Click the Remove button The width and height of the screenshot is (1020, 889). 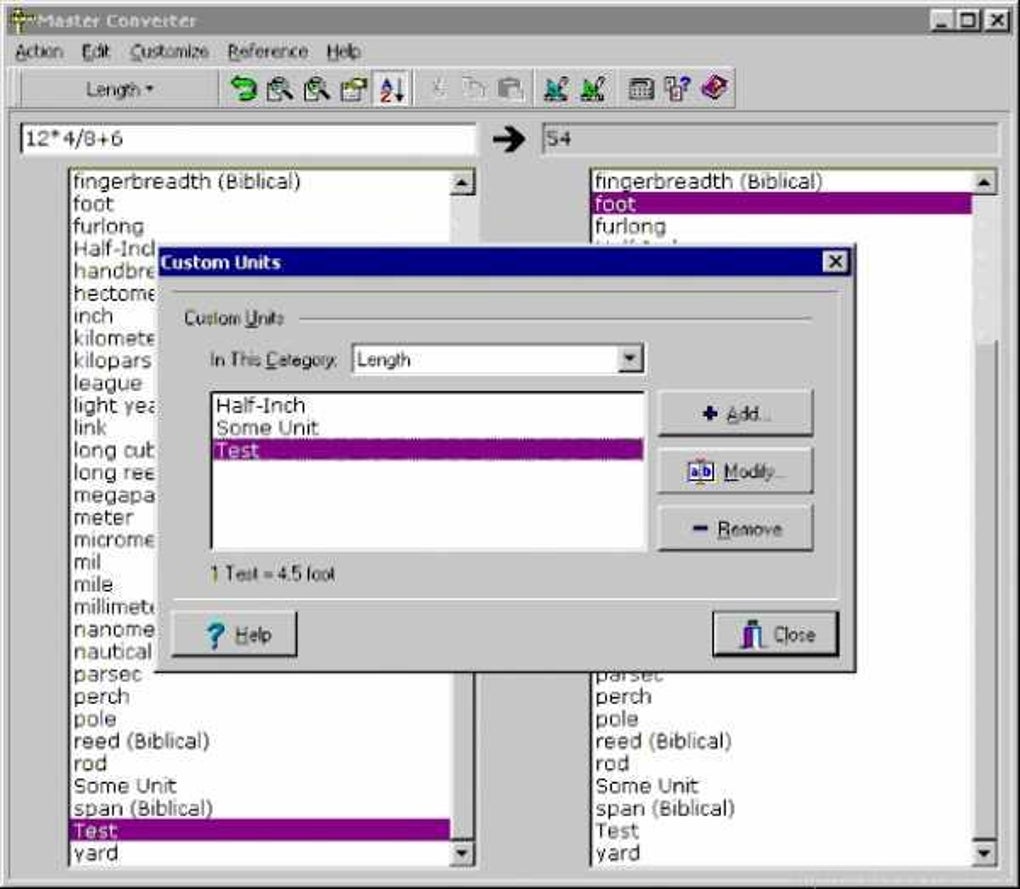tap(735, 529)
